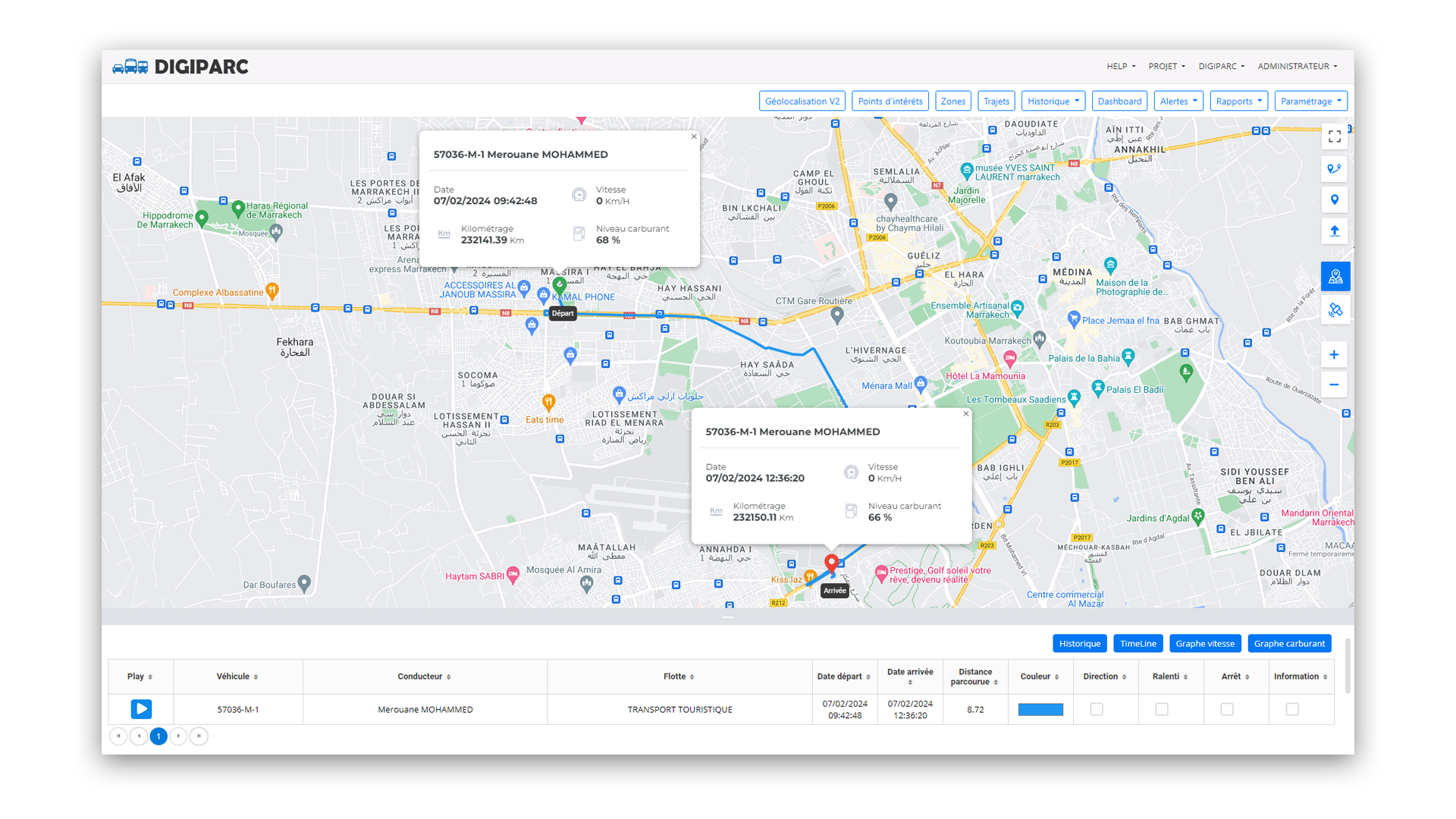
Task: Show the Graphe vitesse chart
Action: [1205, 644]
